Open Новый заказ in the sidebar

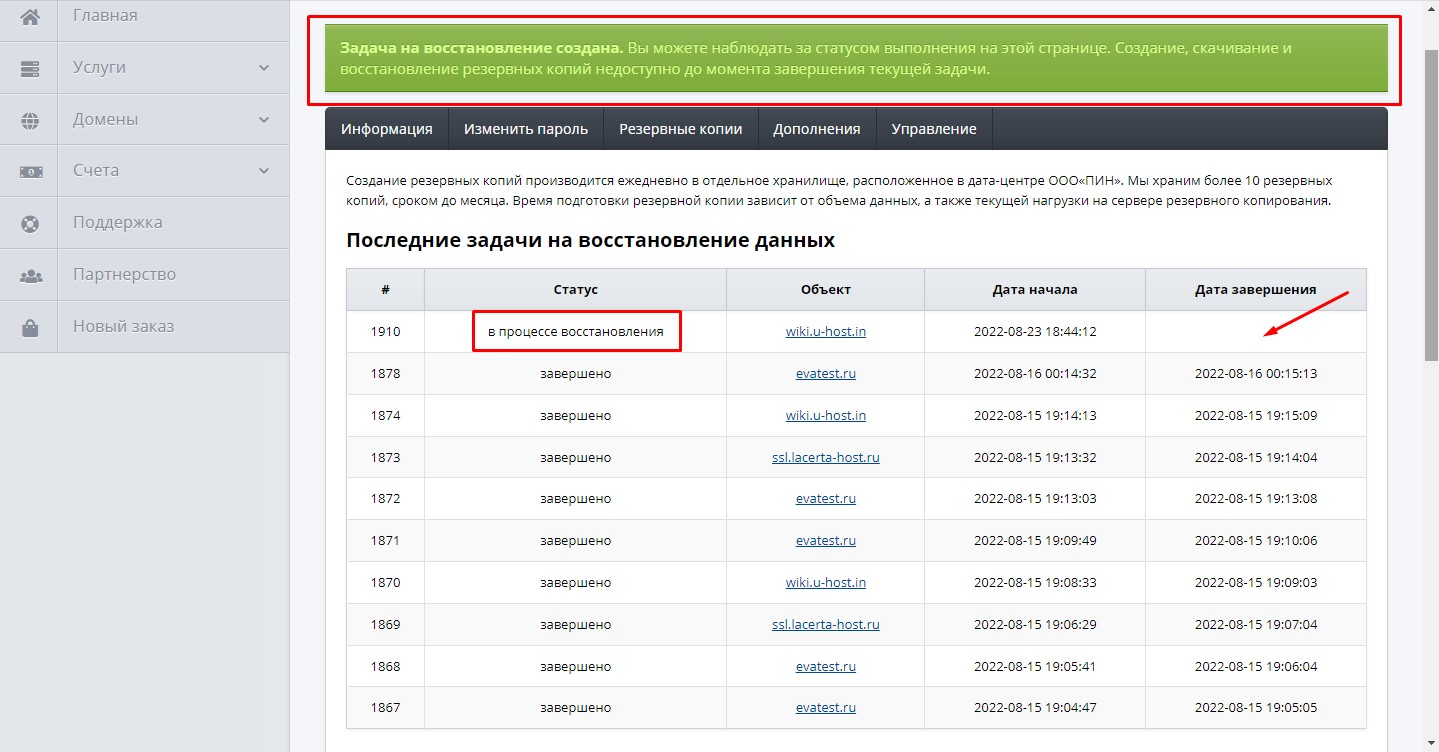click(x=144, y=327)
